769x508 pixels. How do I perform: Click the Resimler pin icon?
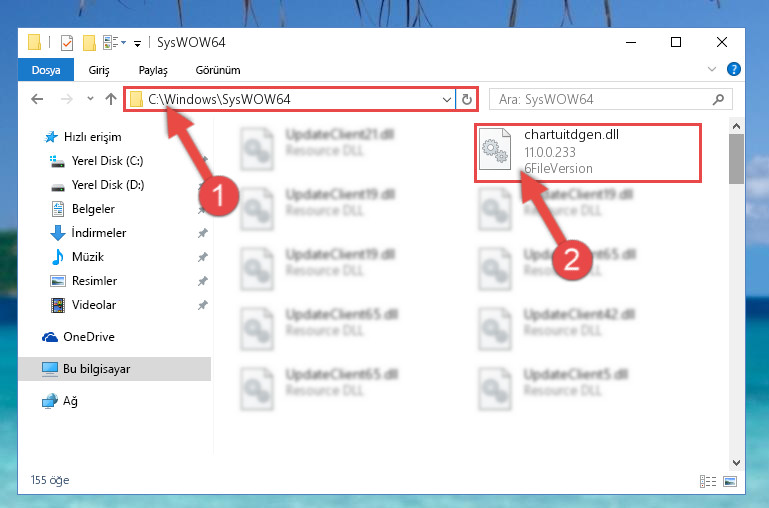[203, 281]
